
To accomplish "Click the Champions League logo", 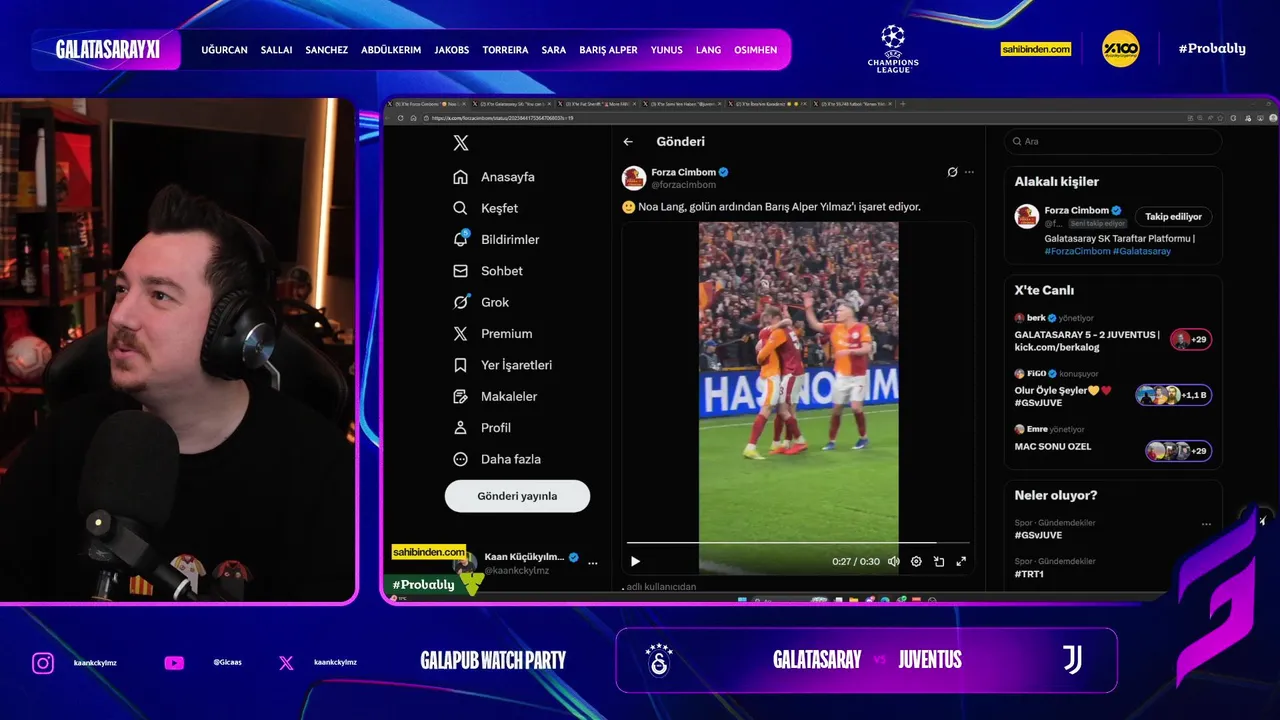I will coord(893,49).
